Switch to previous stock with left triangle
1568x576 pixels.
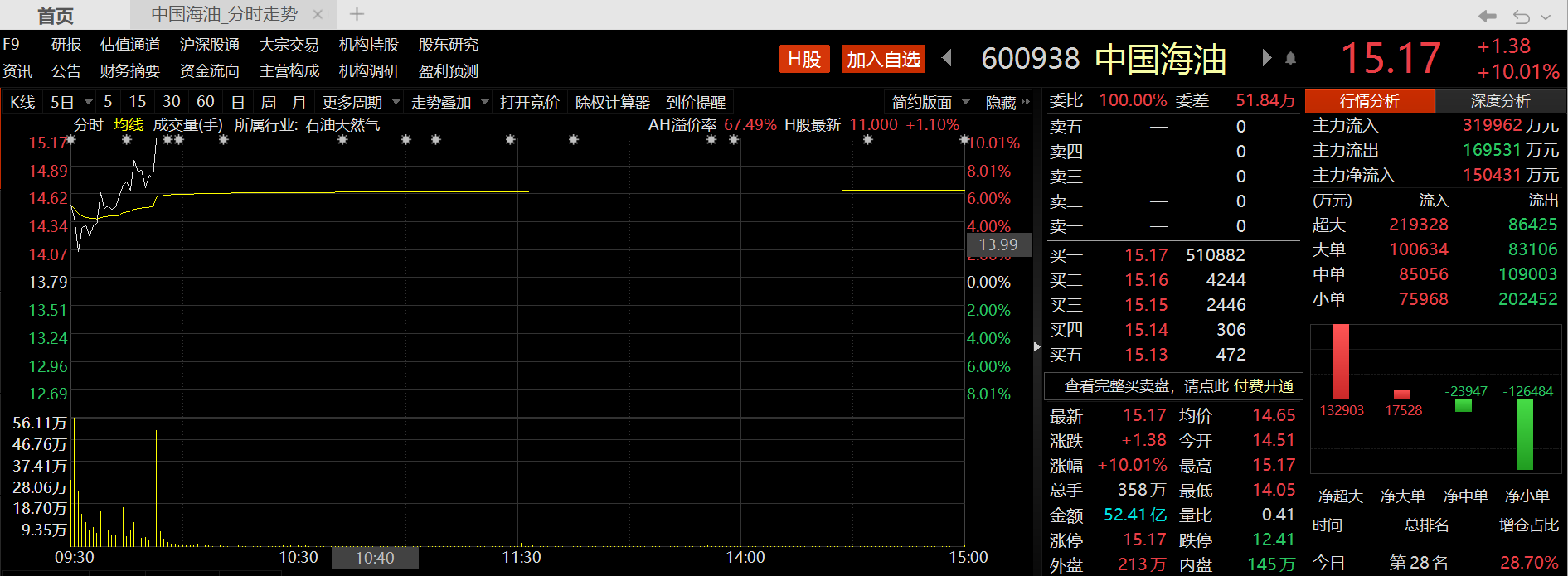click(x=947, y=58)
